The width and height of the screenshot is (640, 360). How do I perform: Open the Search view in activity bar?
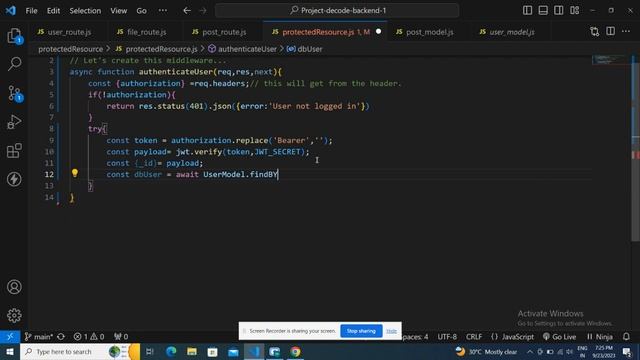(14, 64)
